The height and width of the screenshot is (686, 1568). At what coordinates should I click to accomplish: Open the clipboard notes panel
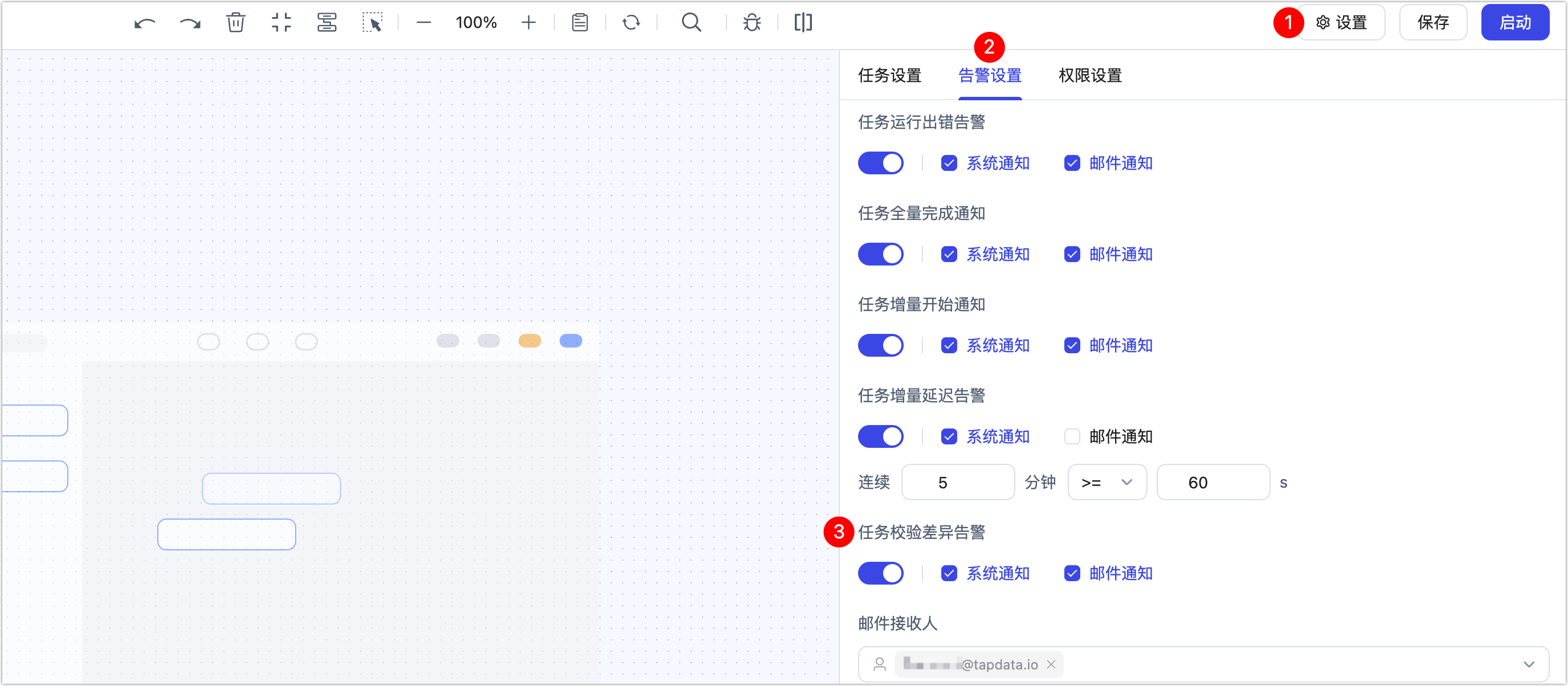click(579, 23)
